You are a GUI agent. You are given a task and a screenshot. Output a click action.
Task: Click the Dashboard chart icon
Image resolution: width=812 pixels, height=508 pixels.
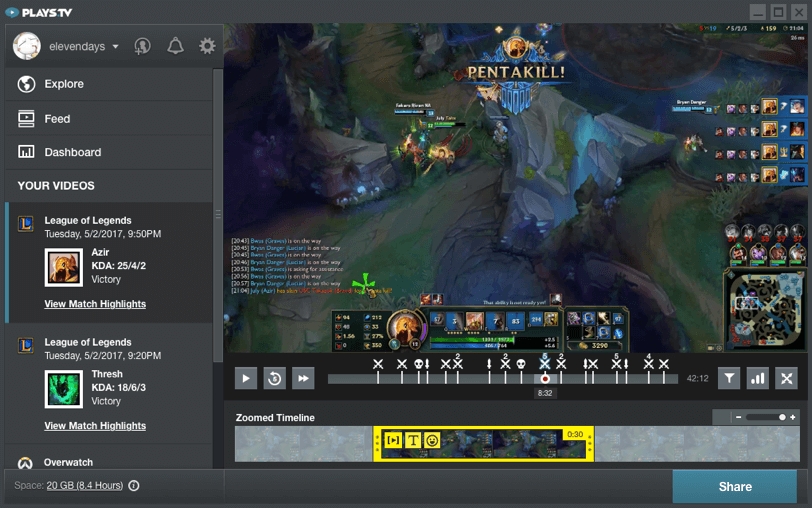coord(26,152)
